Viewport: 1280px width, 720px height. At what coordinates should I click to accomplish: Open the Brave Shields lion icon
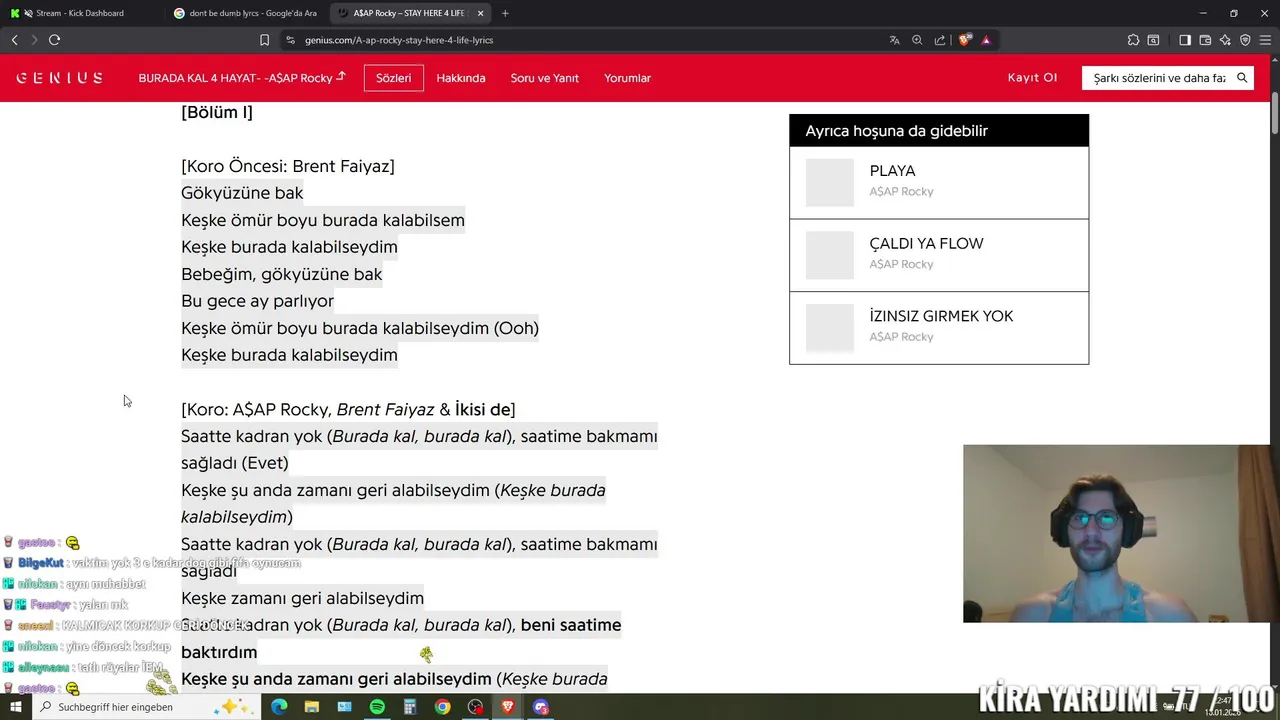point(965,40)
